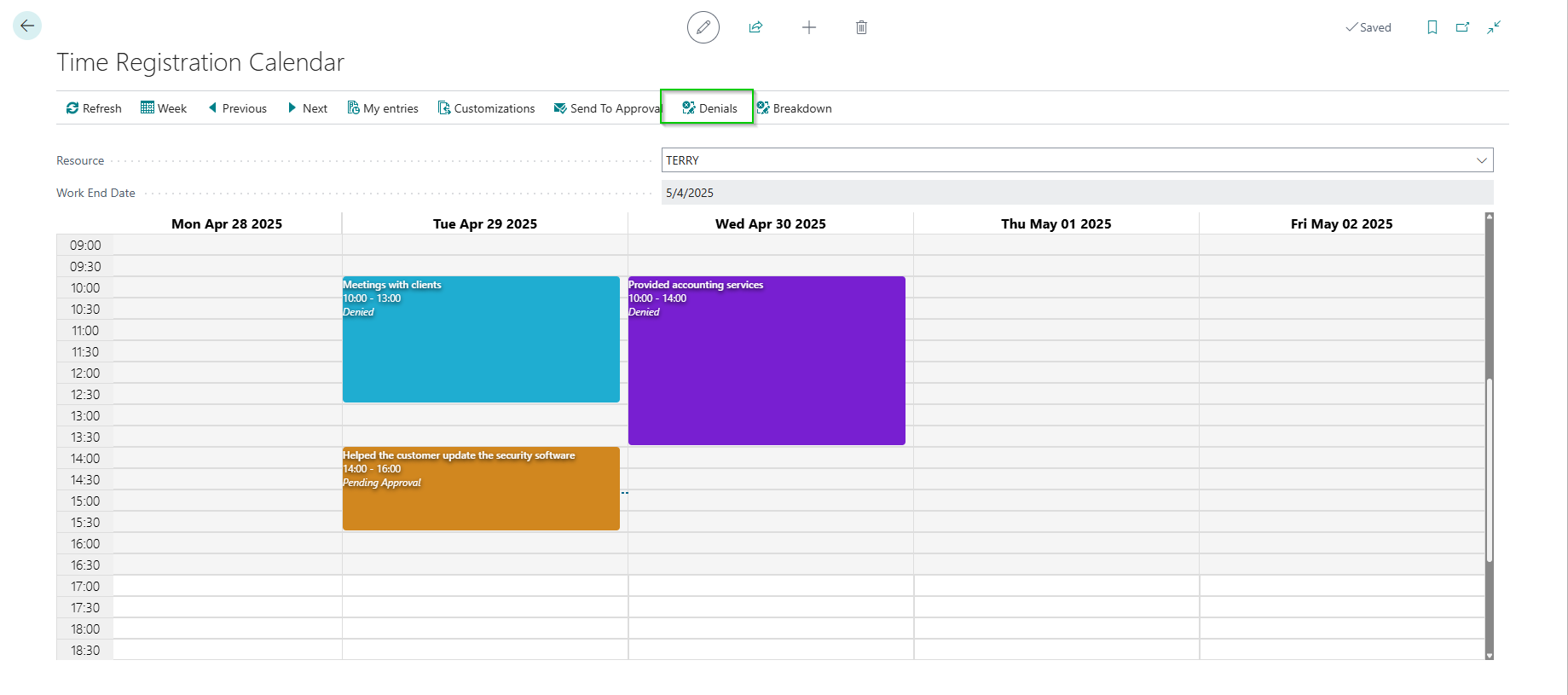Screen dimensions: 1568x695
Task: Click the plus new record icon
Action: click(808, 27)
